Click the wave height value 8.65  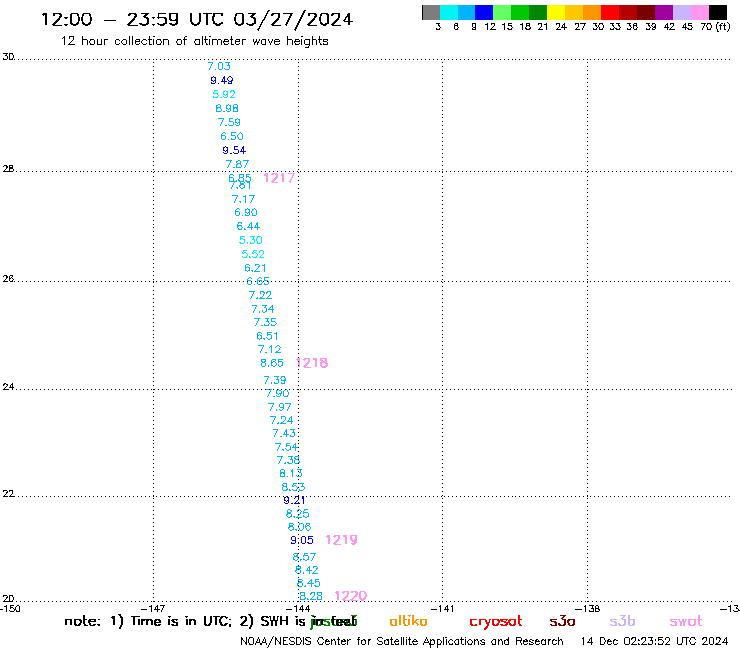pyautogui.click(x=272, y=363)
